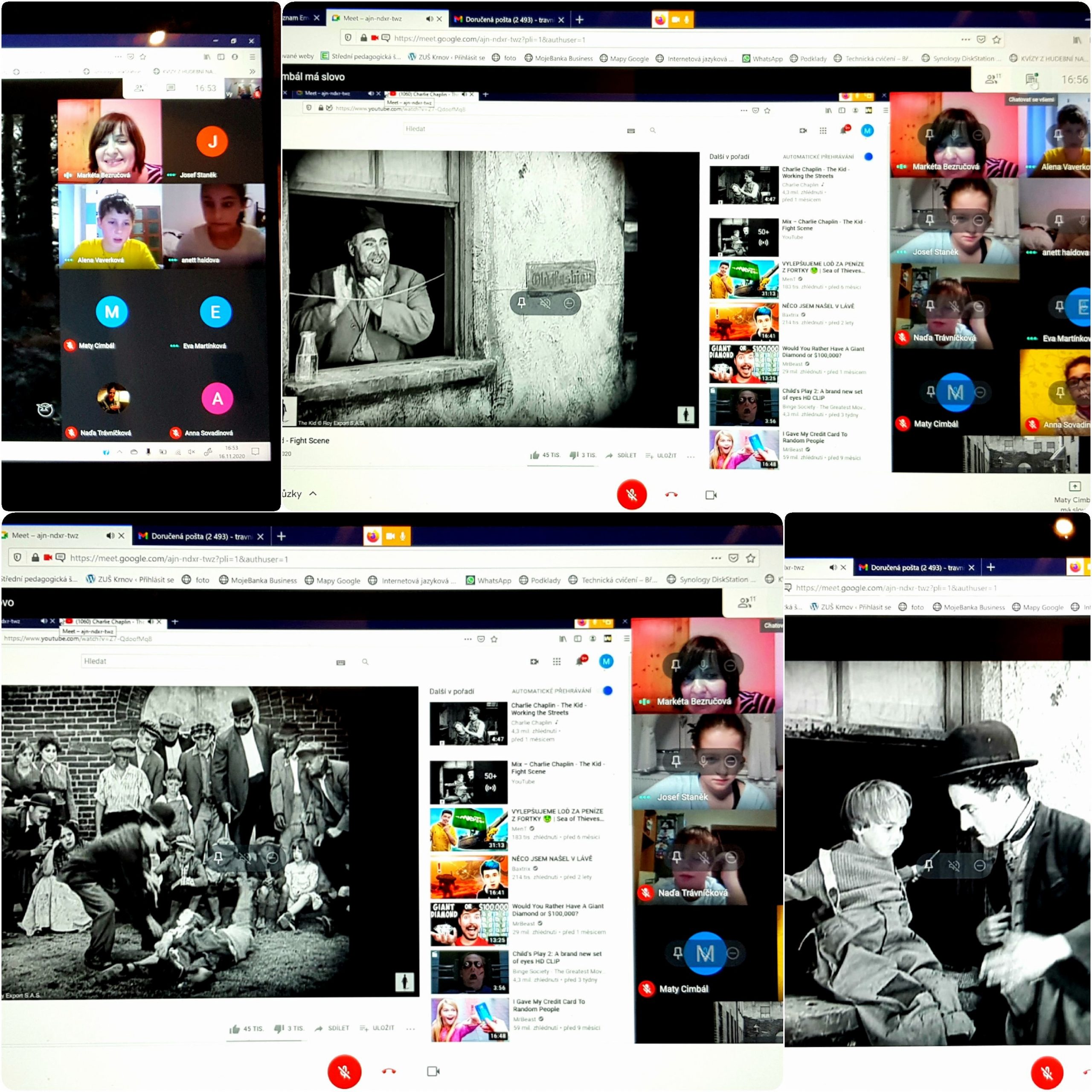The width and height of the screenshot is (1092, 1092).
Task: Click YouTube SDÍLET button in bottom-left photo
Action: click(x=332, y=1028)
